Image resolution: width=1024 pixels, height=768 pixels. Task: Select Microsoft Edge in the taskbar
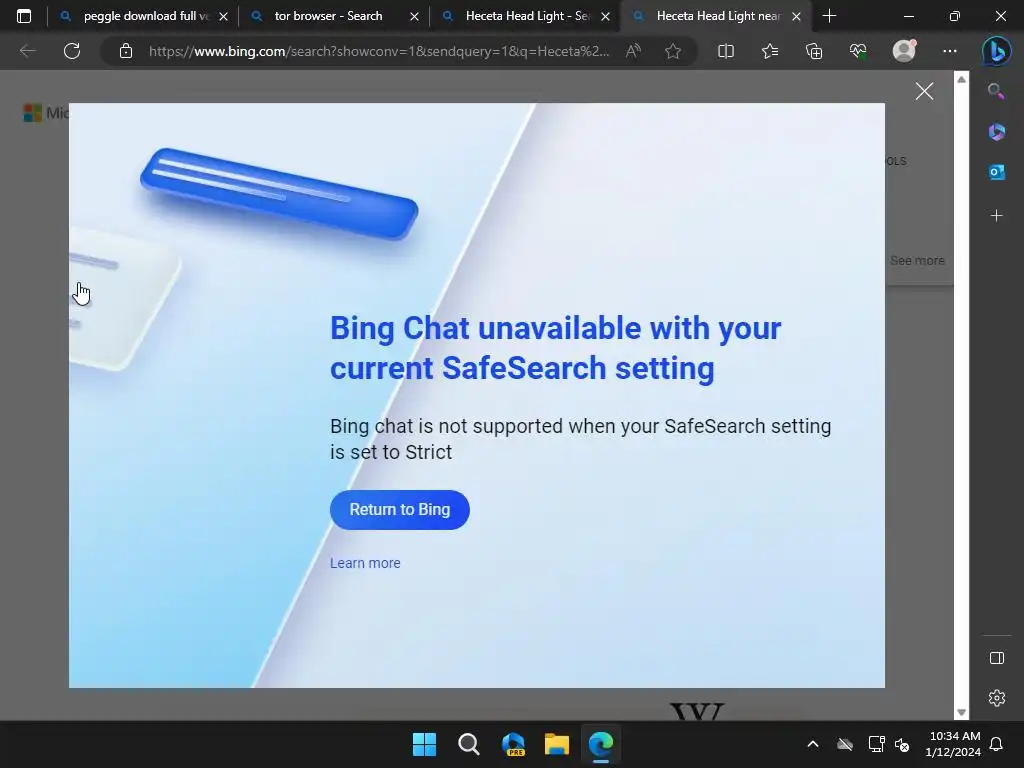point(601,744)
